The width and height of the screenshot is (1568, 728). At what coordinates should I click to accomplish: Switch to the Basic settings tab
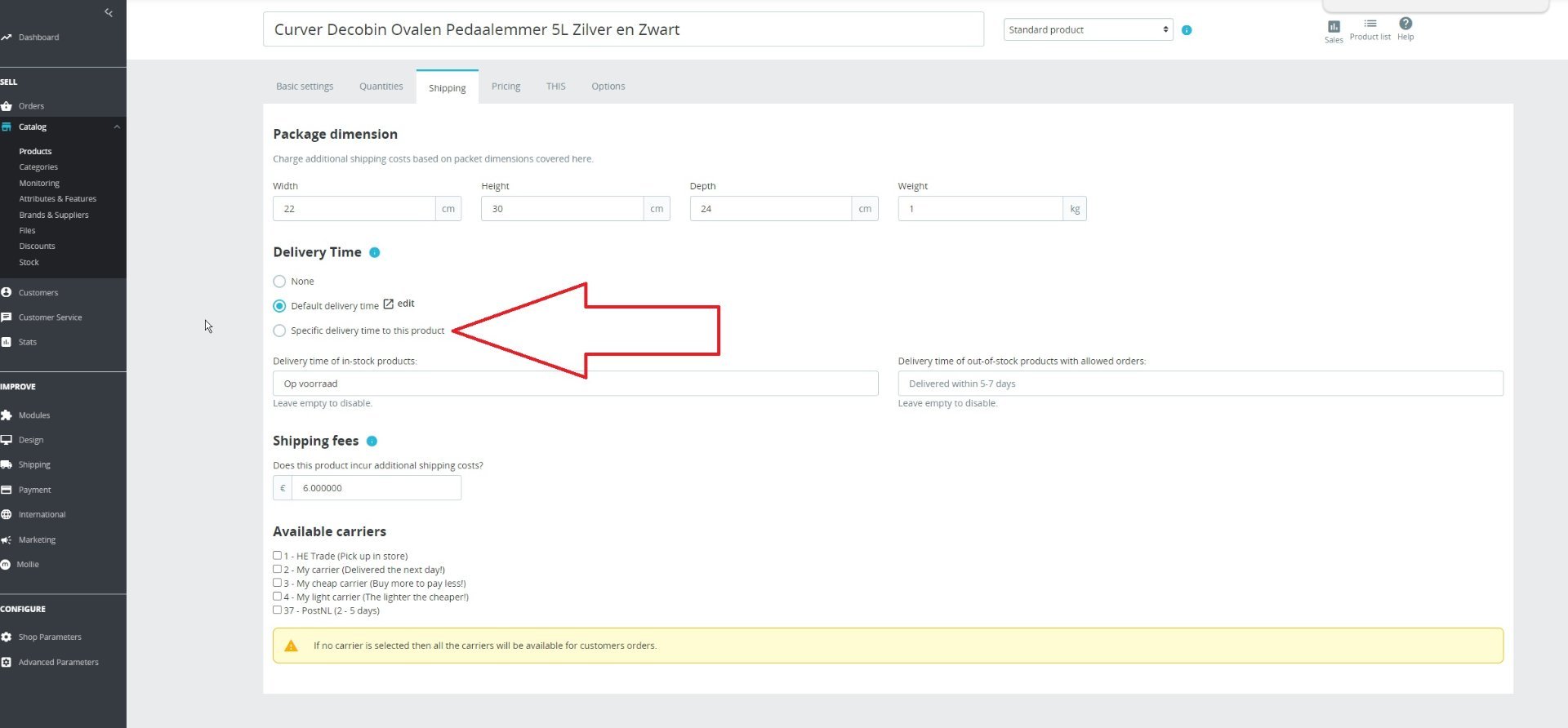coord(305,87)
